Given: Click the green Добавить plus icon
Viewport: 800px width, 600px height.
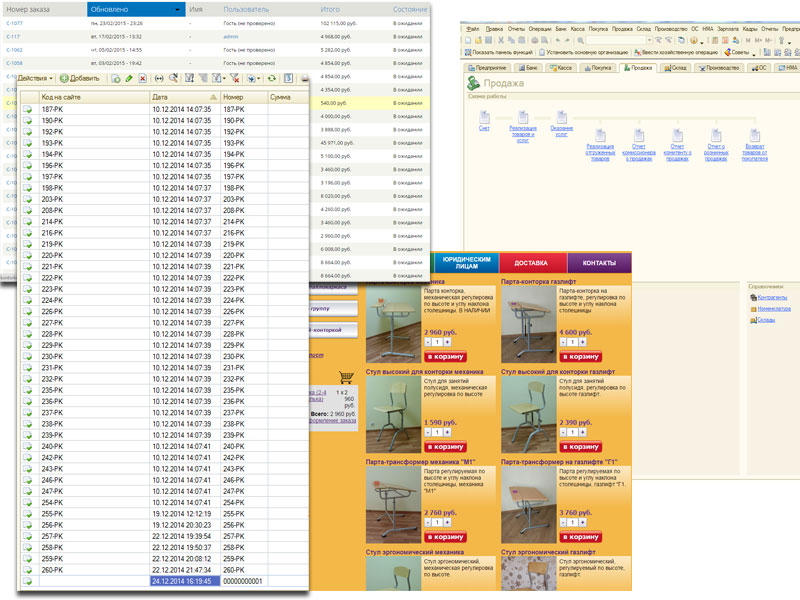Looking at the screenshot, I should 64,78.
